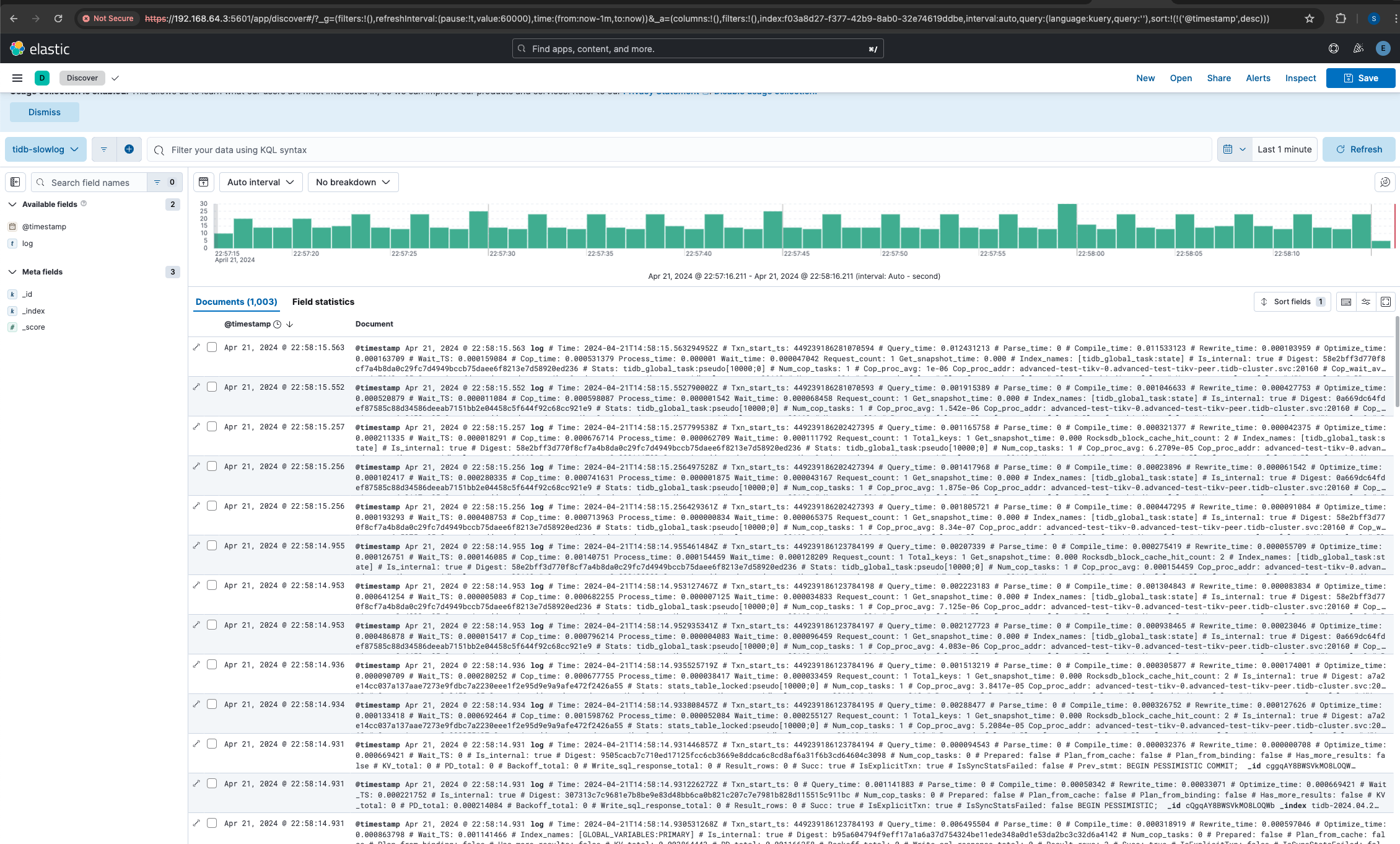Open the newsfeed icon in header
The height and width of the screenshot is (844, 1400).
click(x=1358, y=48)
